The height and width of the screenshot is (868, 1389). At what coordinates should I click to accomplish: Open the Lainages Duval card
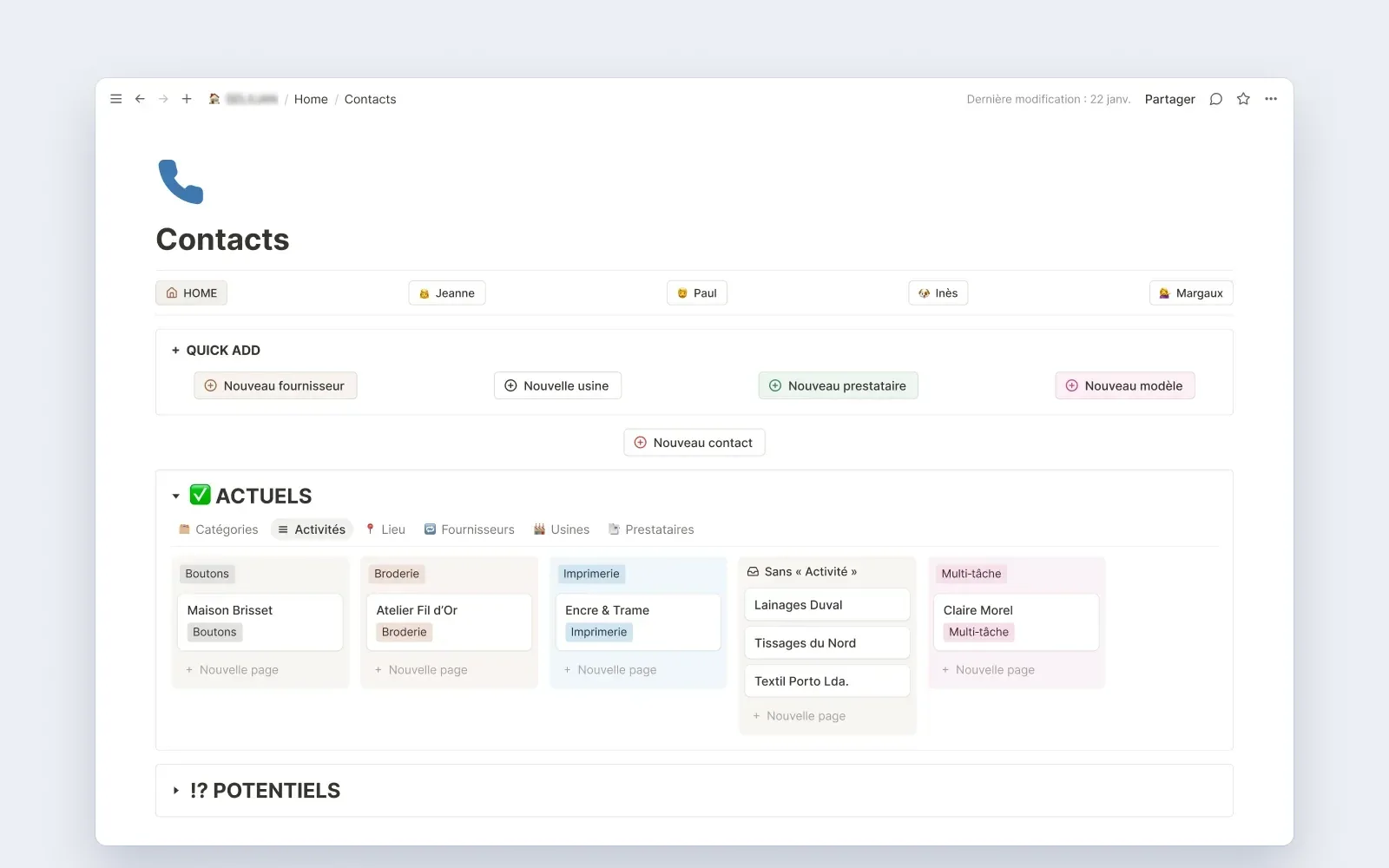click(827, 605)
